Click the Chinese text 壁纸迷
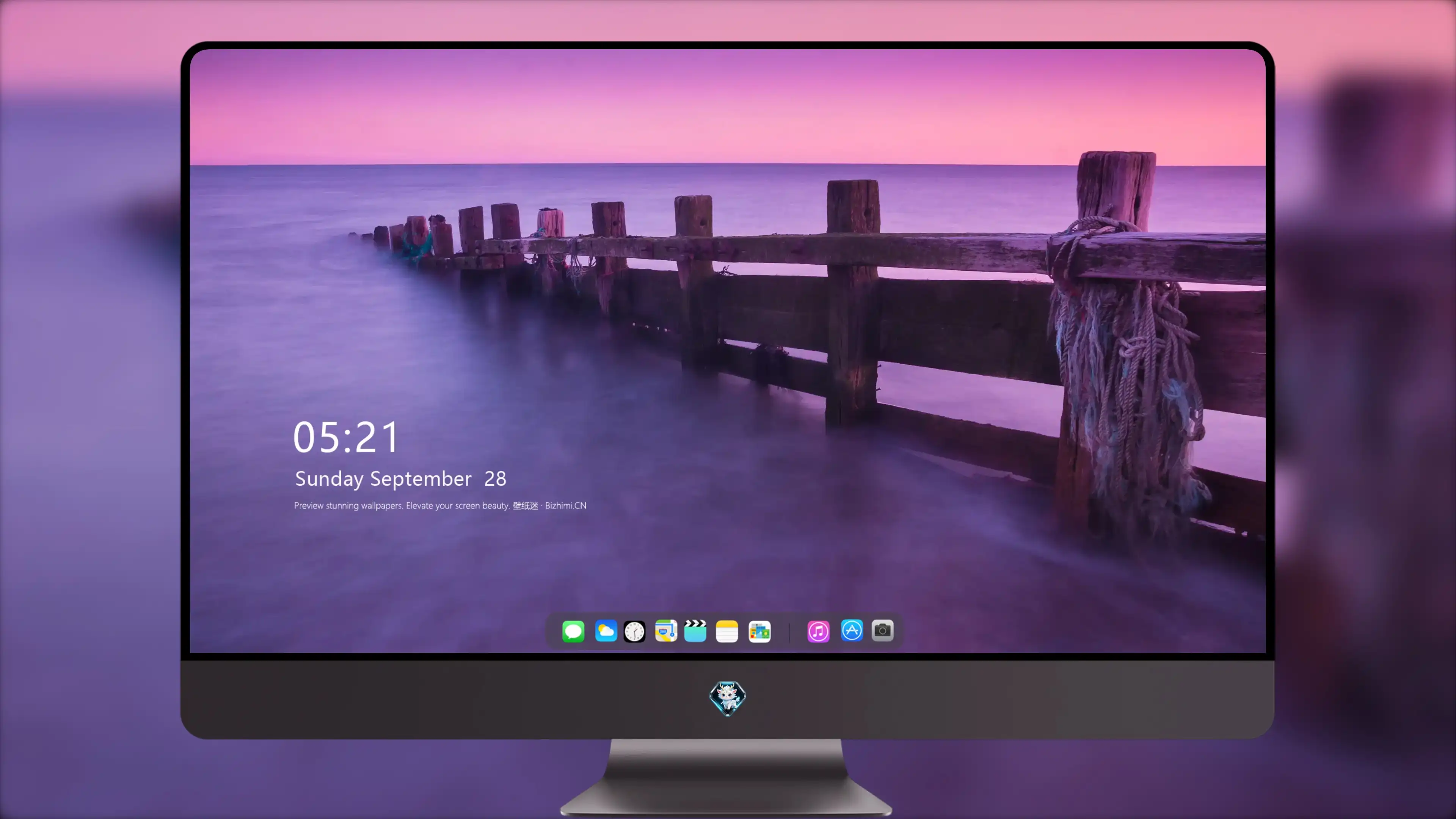1456x819 pixels. click(x=526, y=505)
